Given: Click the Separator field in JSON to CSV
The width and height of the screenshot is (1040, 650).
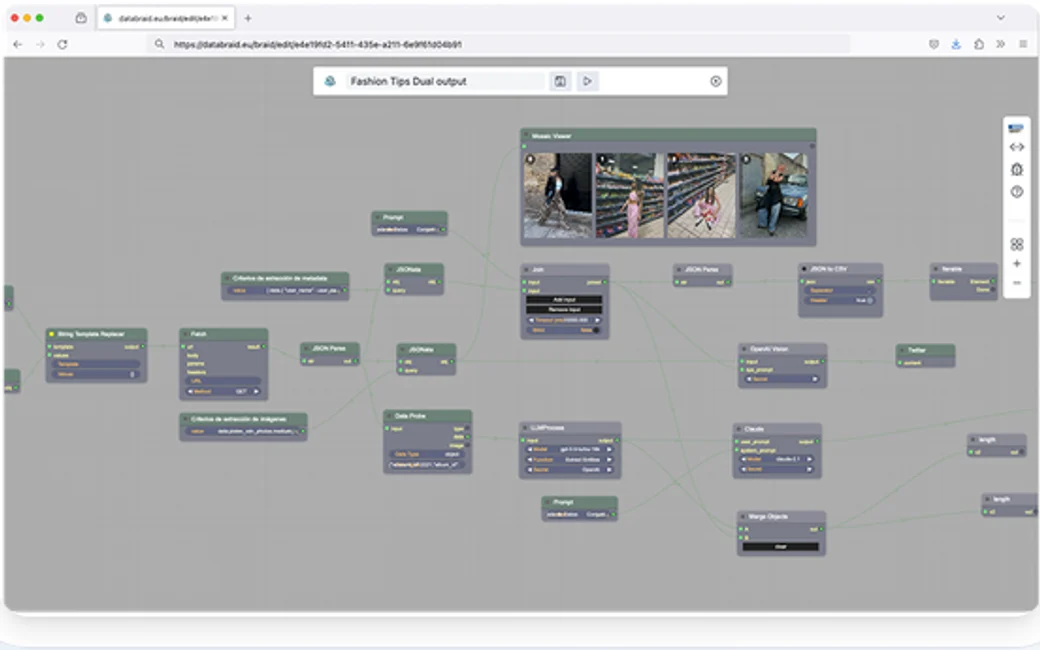Looking at the screenshot, I should point(840,291).
